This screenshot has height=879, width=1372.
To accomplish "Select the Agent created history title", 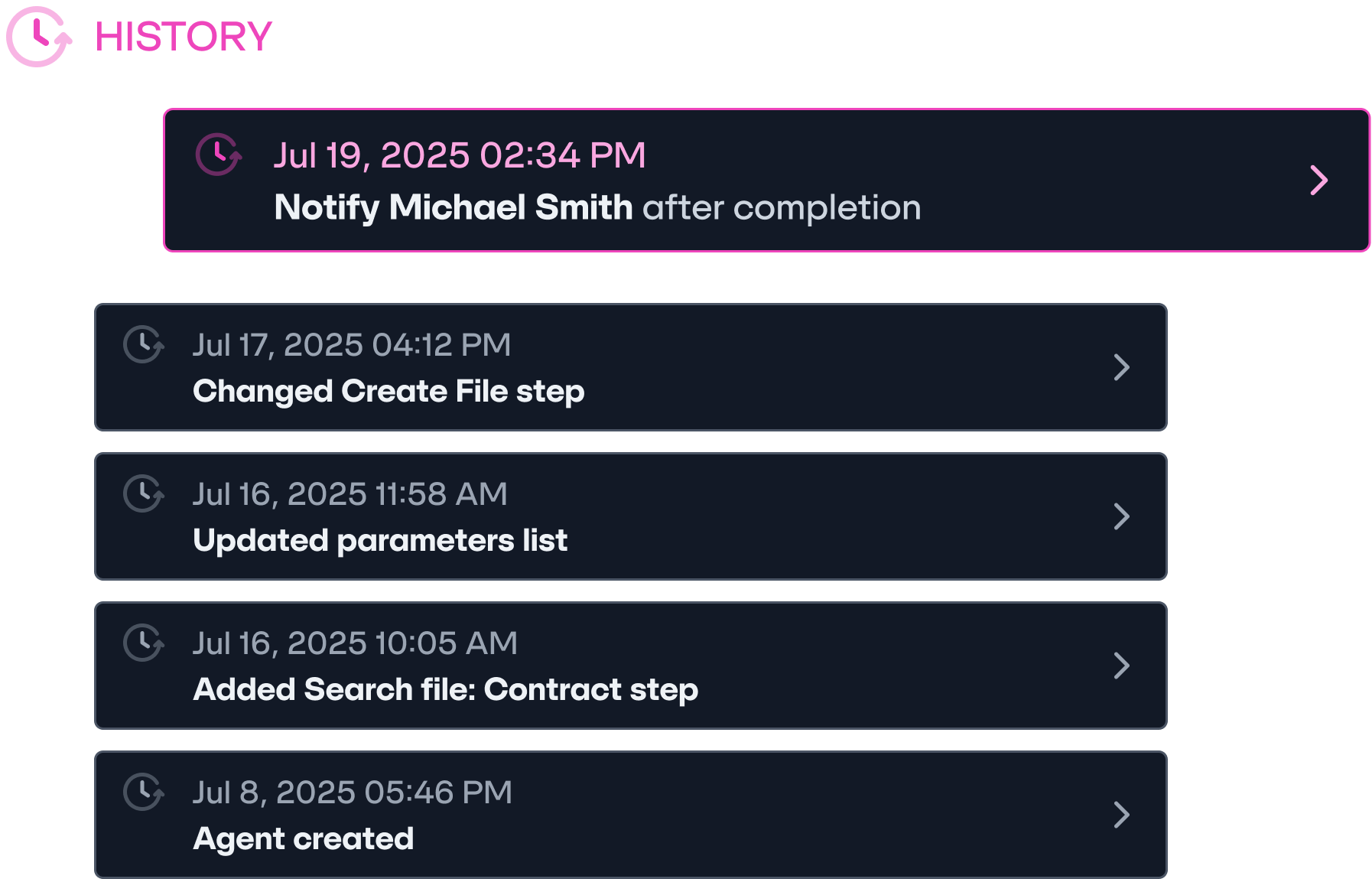I will click(x=304, y=839).
